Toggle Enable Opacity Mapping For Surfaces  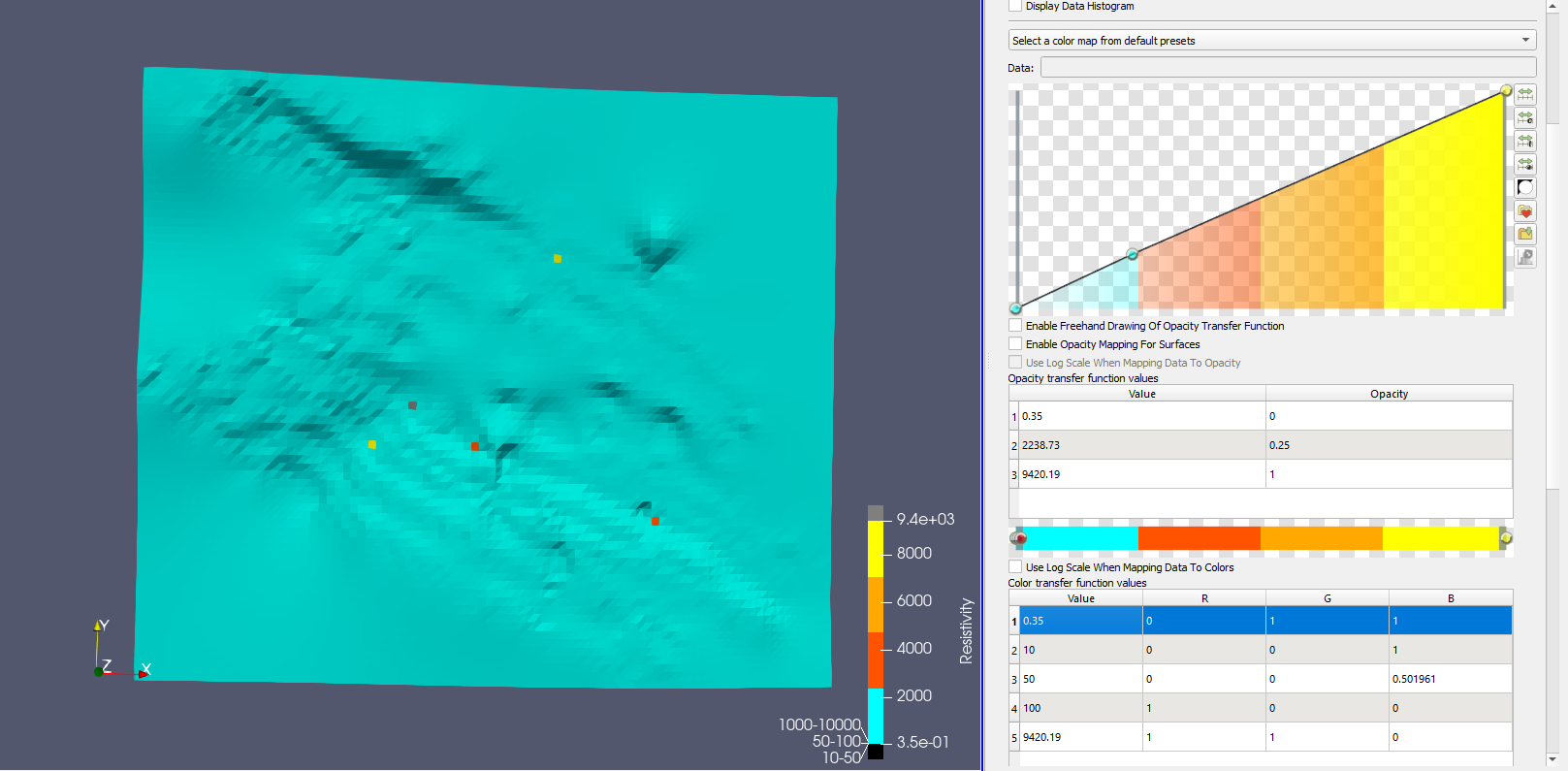(1015, 344)
